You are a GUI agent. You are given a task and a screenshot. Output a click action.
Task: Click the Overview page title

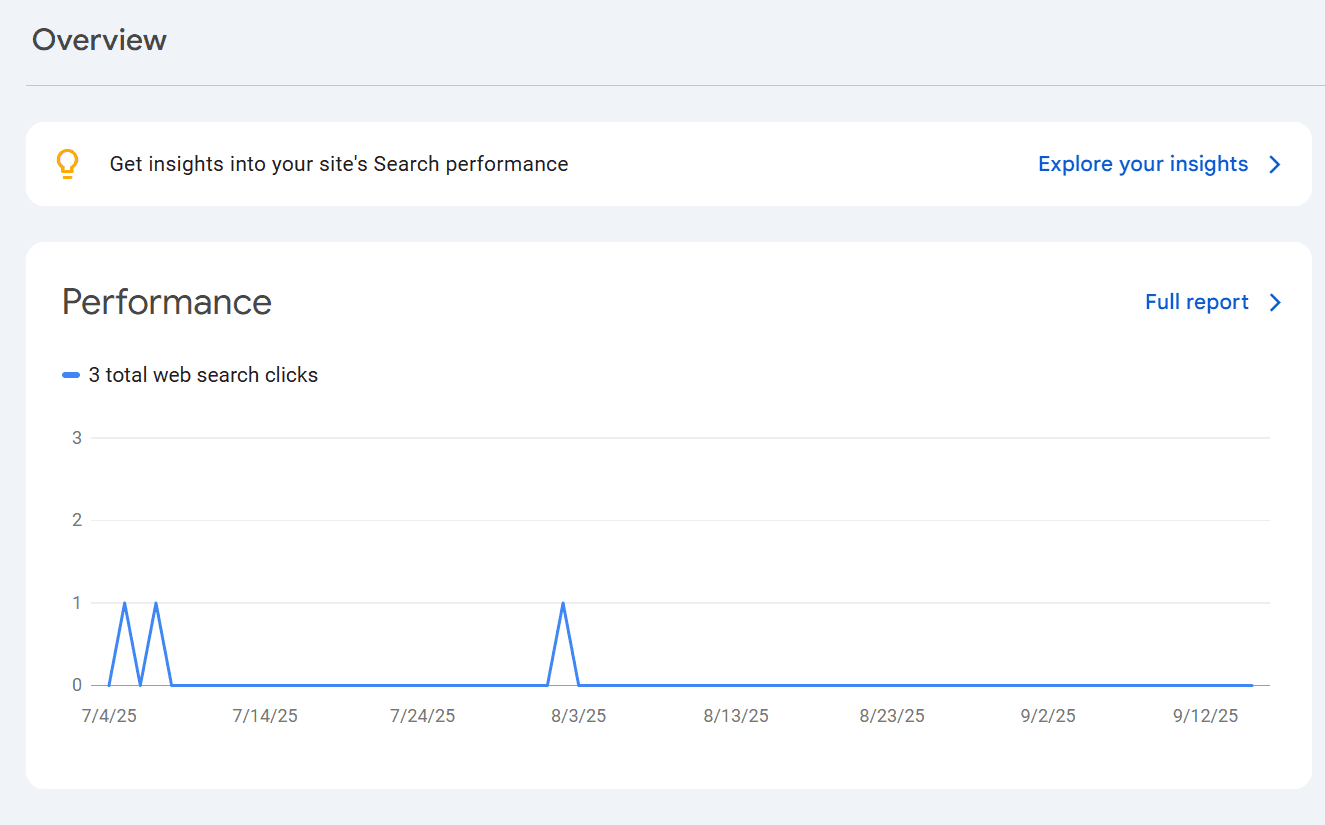pos(99,40)
